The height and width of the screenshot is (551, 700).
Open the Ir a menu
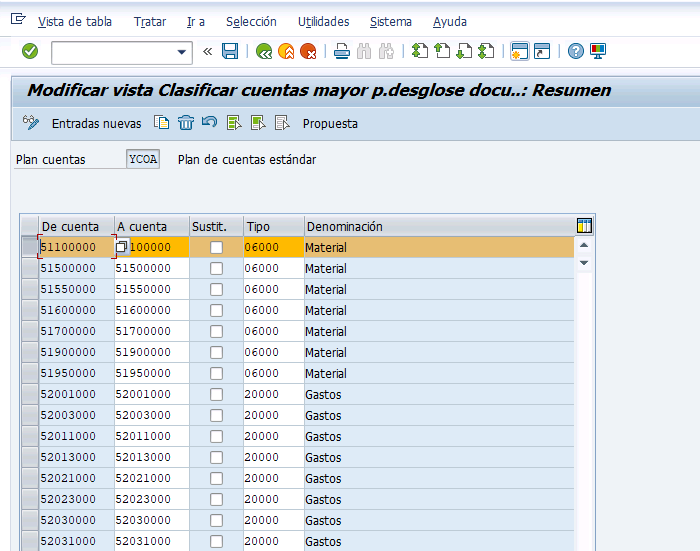(x=196, y=22)
